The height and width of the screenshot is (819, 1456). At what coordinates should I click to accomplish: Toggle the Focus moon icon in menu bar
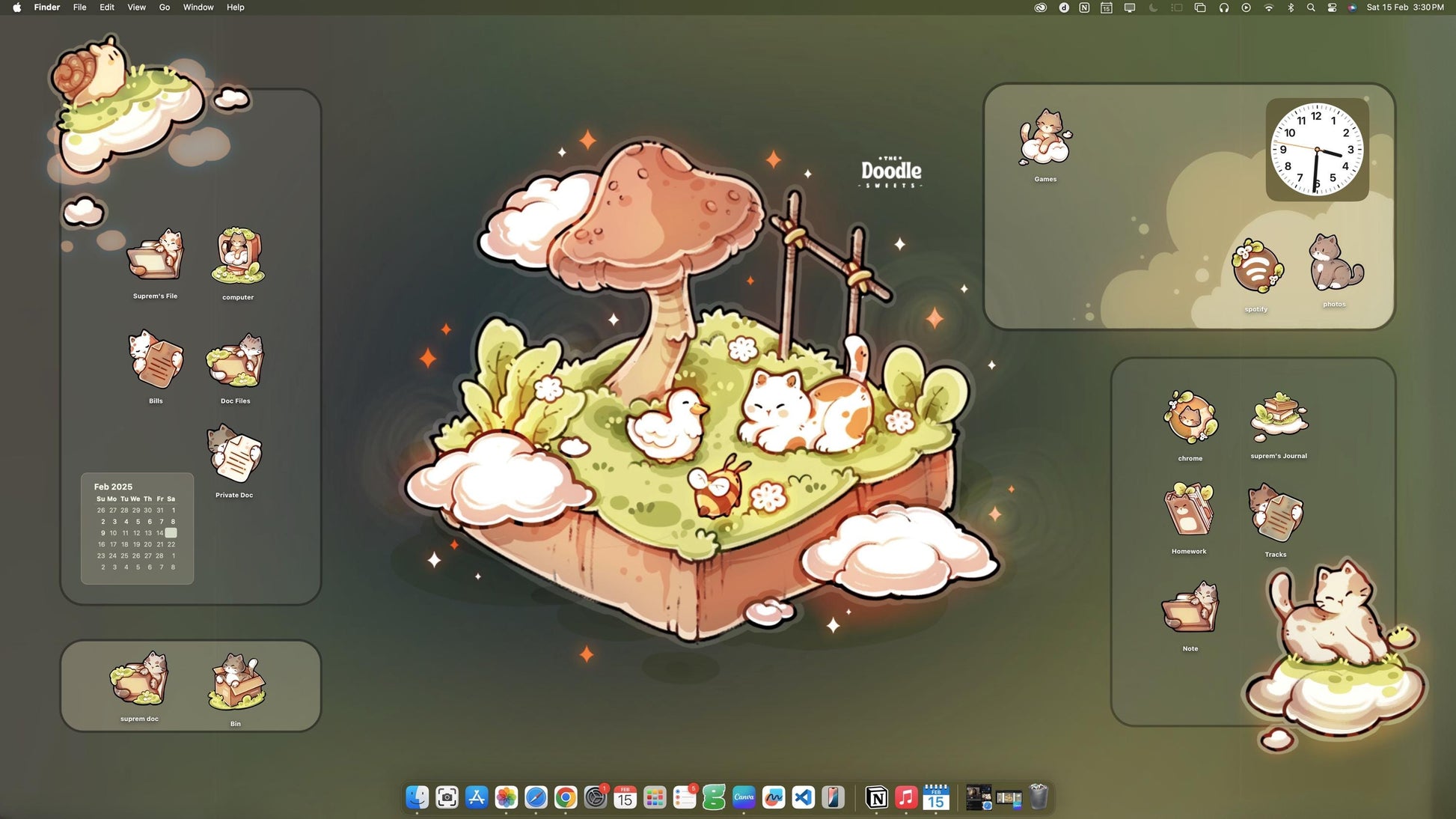(1153, 7)
